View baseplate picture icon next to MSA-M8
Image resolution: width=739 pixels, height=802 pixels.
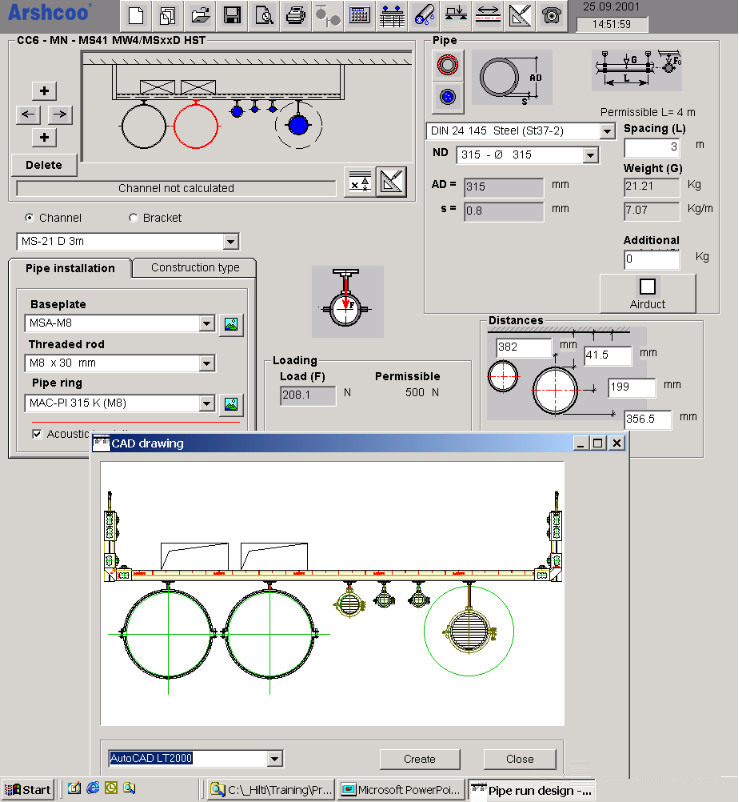(231, 324)
